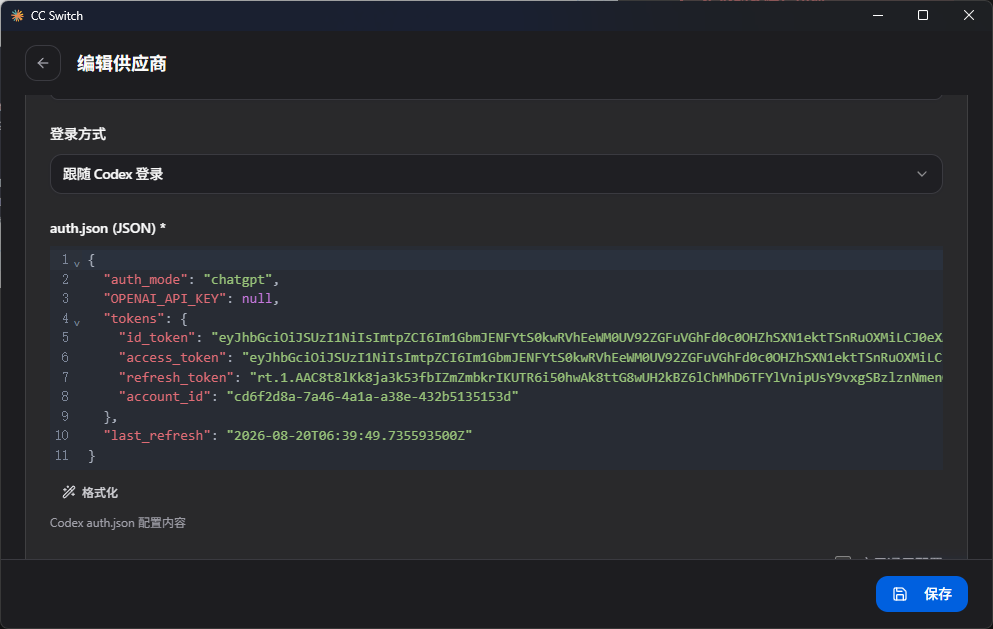Click line number 8 in the gutter

click(x=65, y=397)
